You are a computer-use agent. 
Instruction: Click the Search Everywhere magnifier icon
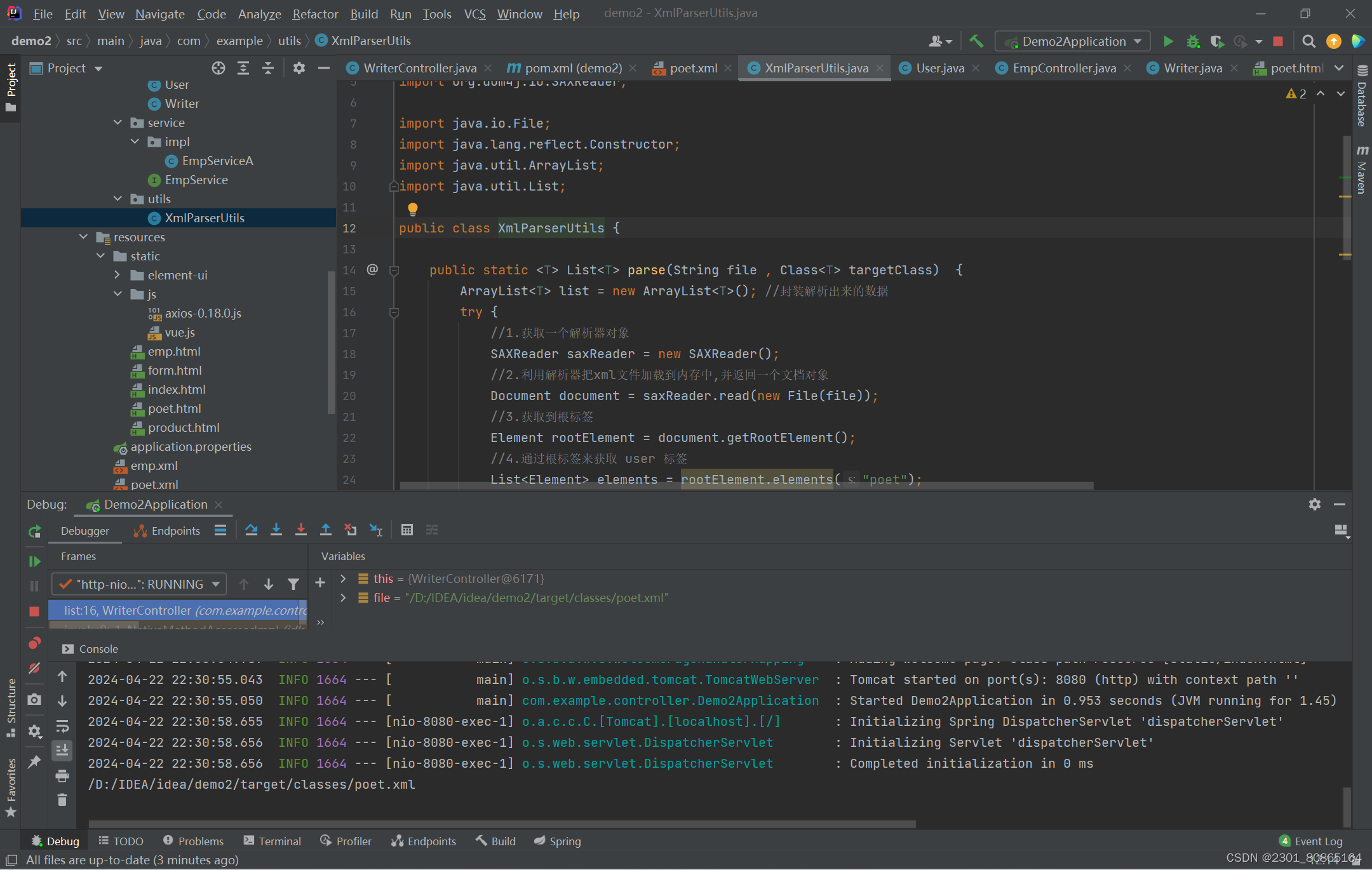tap(1308, 41)
